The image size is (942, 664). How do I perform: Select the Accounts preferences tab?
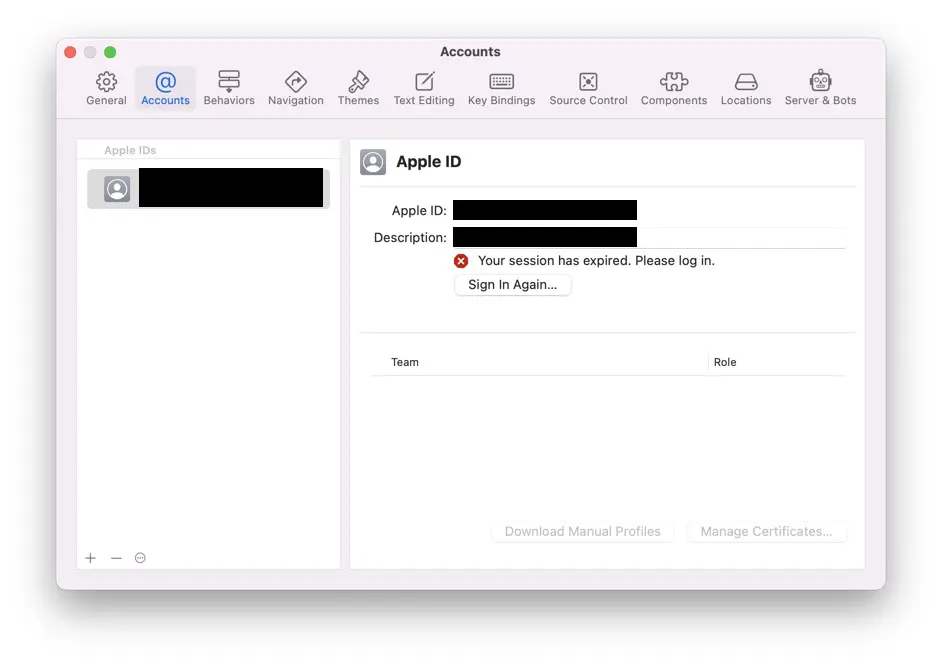coord(165,88)
